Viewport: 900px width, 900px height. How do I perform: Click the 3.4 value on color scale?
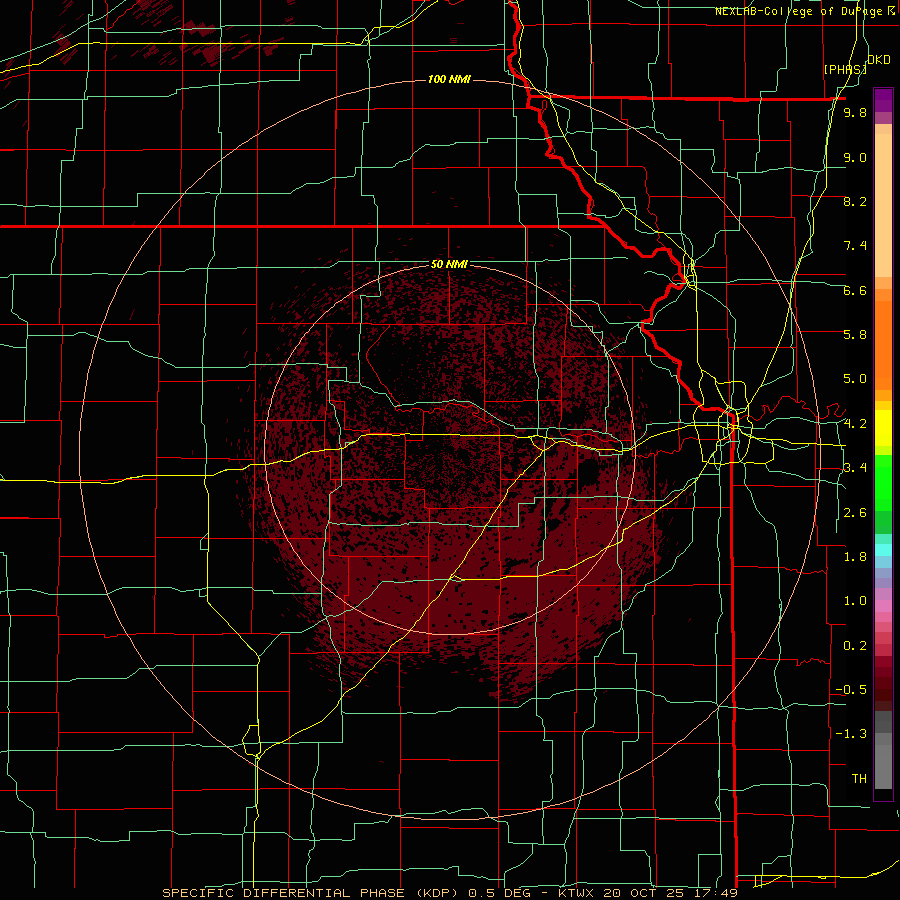[855, 468]
